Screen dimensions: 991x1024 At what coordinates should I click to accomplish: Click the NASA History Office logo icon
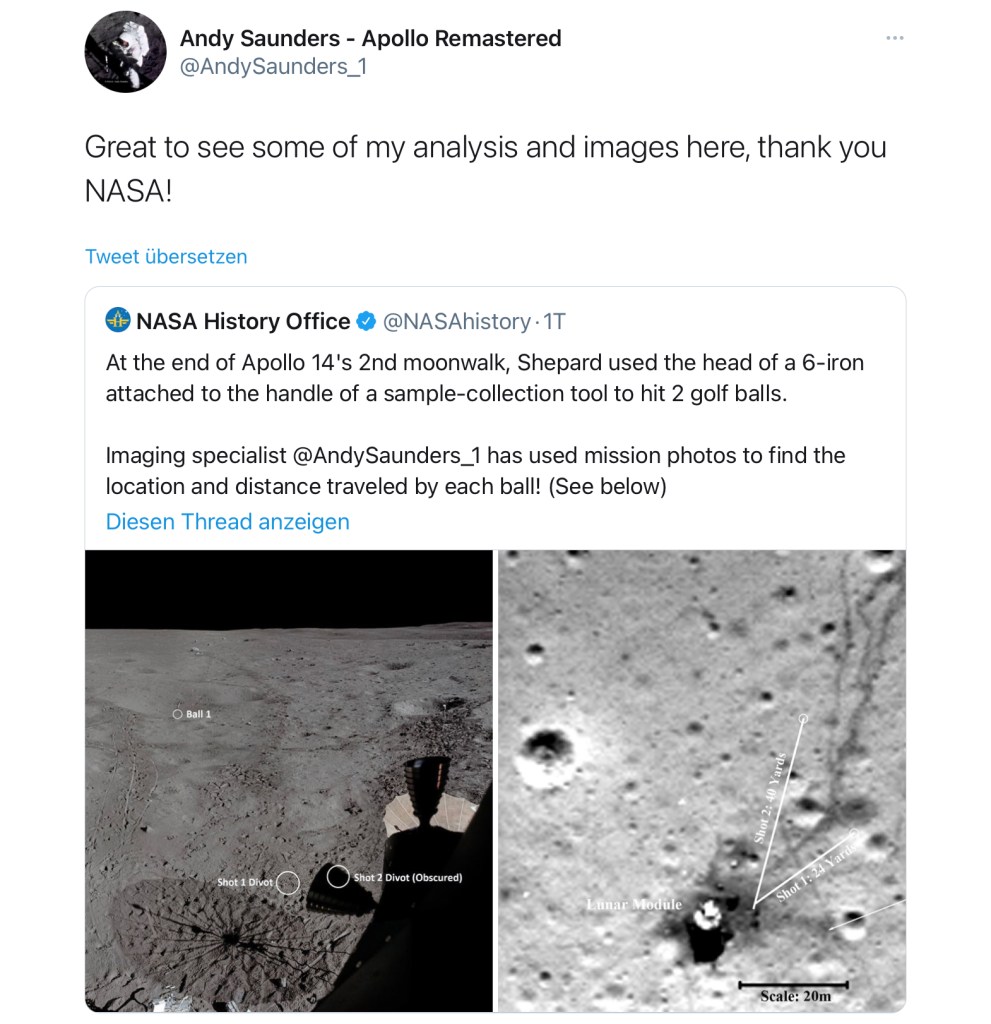(x=119, y=321)
